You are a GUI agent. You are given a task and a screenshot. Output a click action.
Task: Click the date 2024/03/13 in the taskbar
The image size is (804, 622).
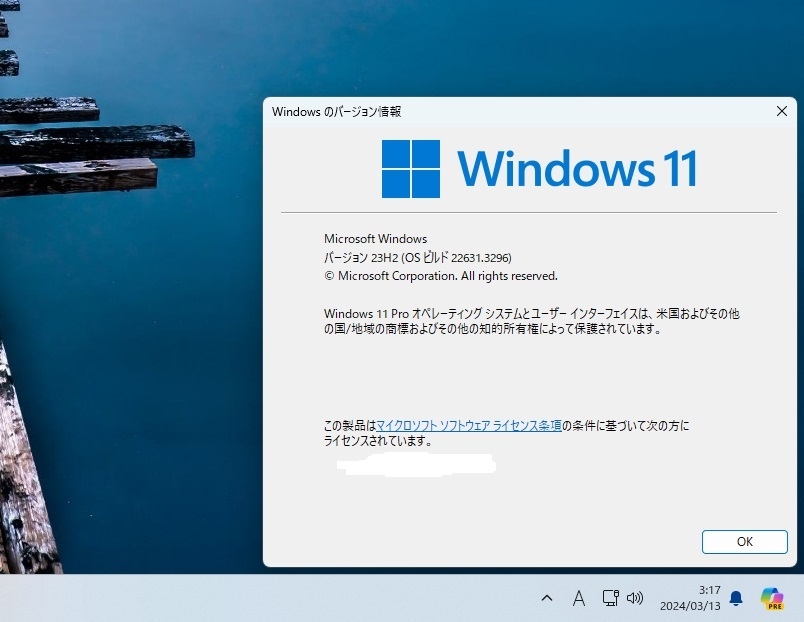690,606
